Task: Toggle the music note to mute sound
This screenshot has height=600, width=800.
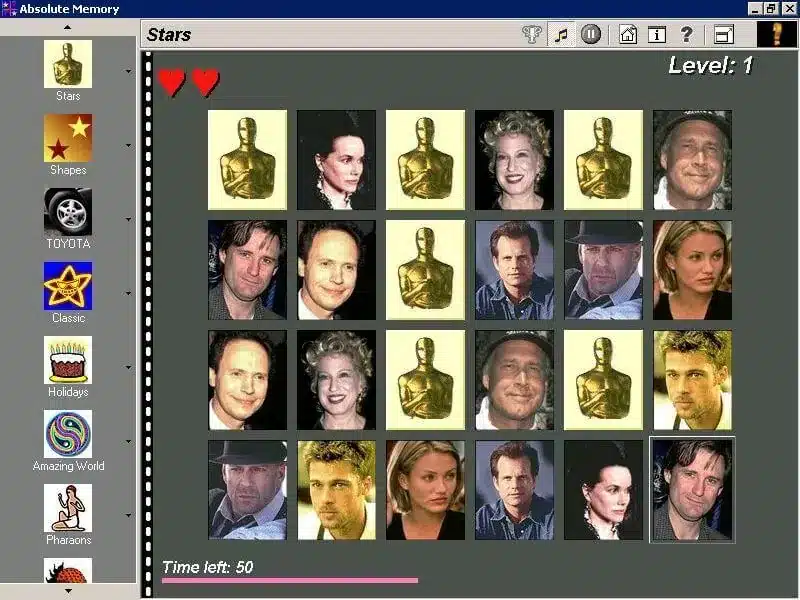Action: pos(562,33)
